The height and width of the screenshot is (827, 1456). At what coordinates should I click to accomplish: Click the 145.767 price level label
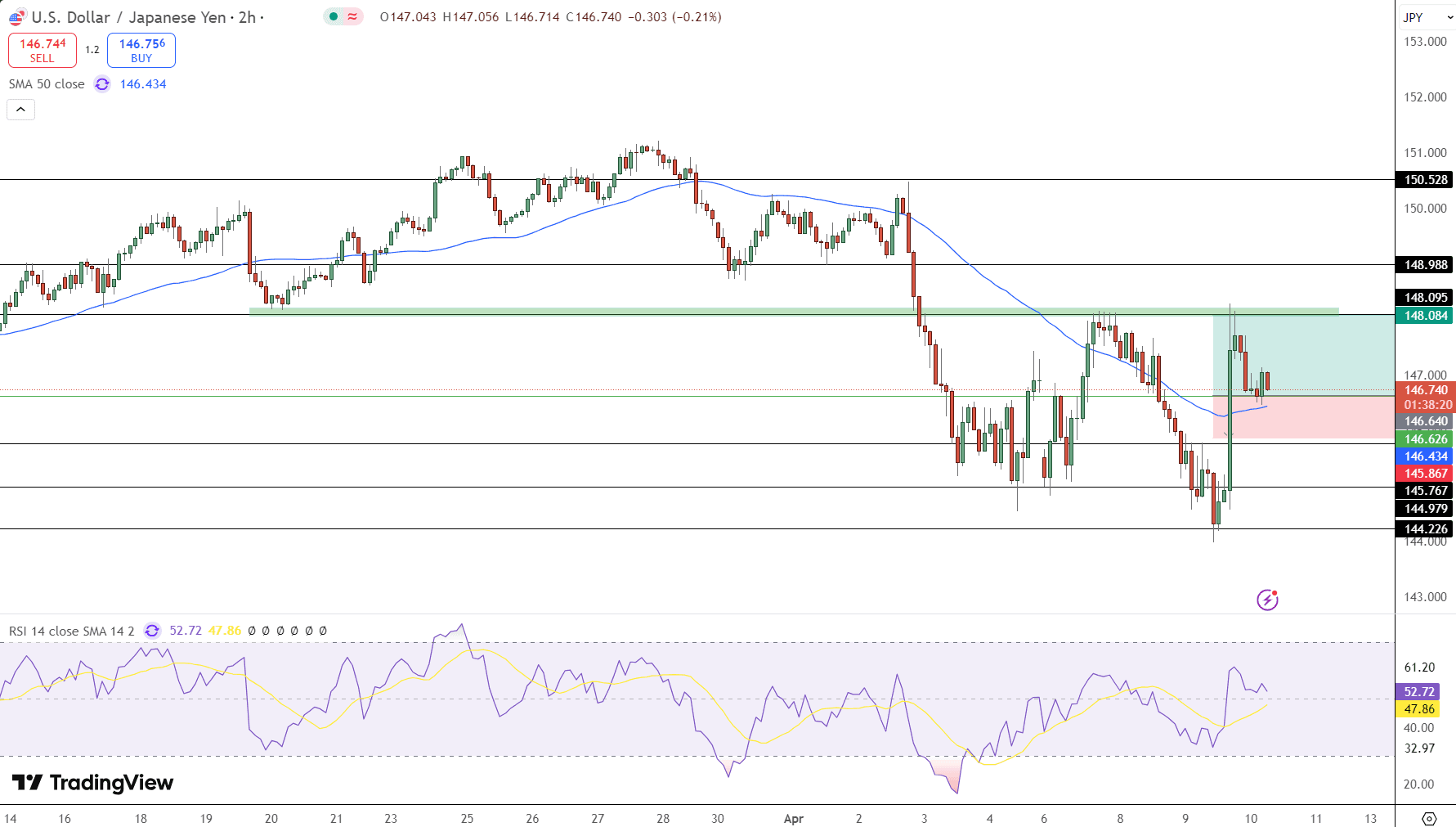1426,491
